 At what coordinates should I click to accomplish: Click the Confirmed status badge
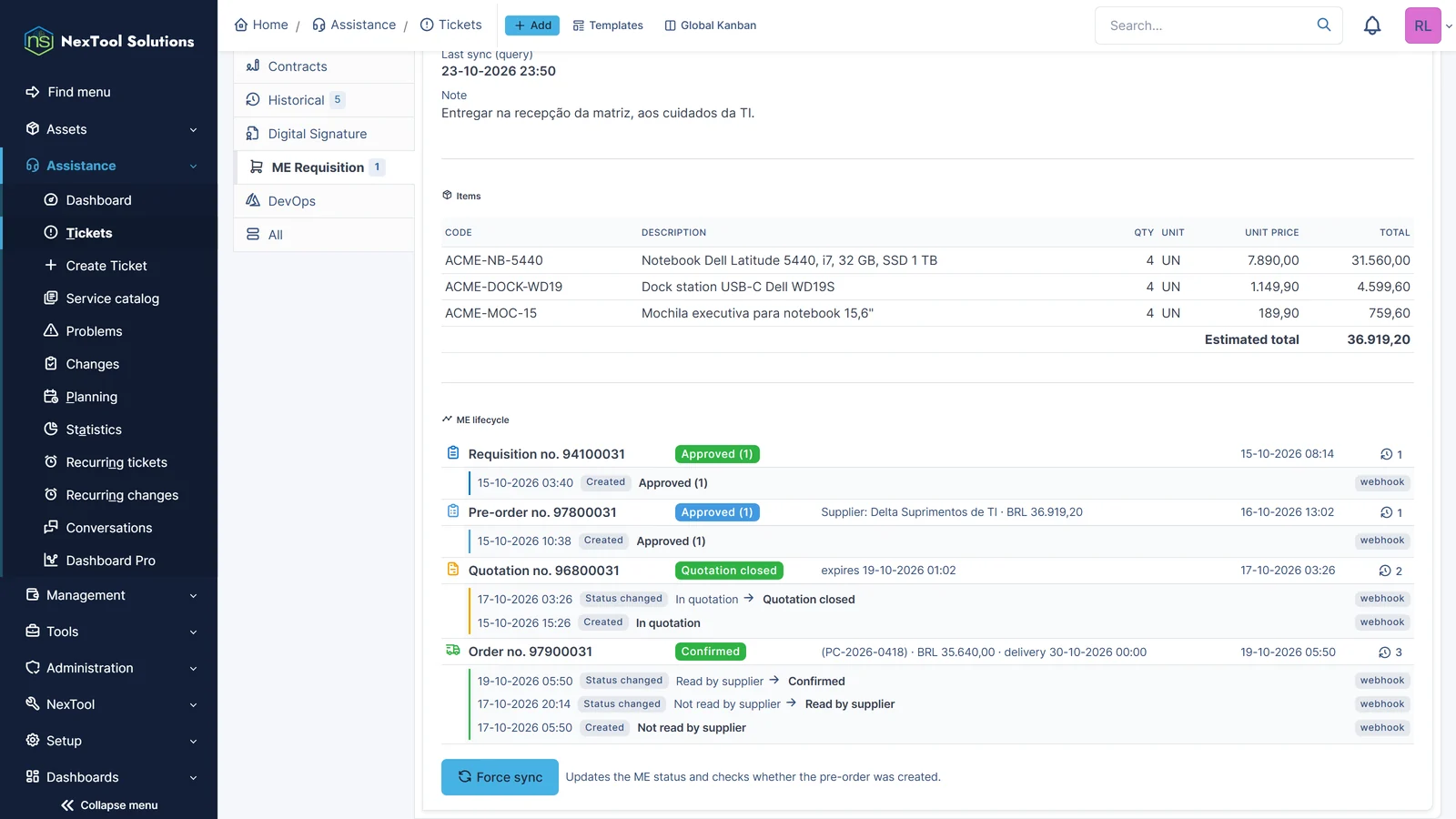(711, 652)
